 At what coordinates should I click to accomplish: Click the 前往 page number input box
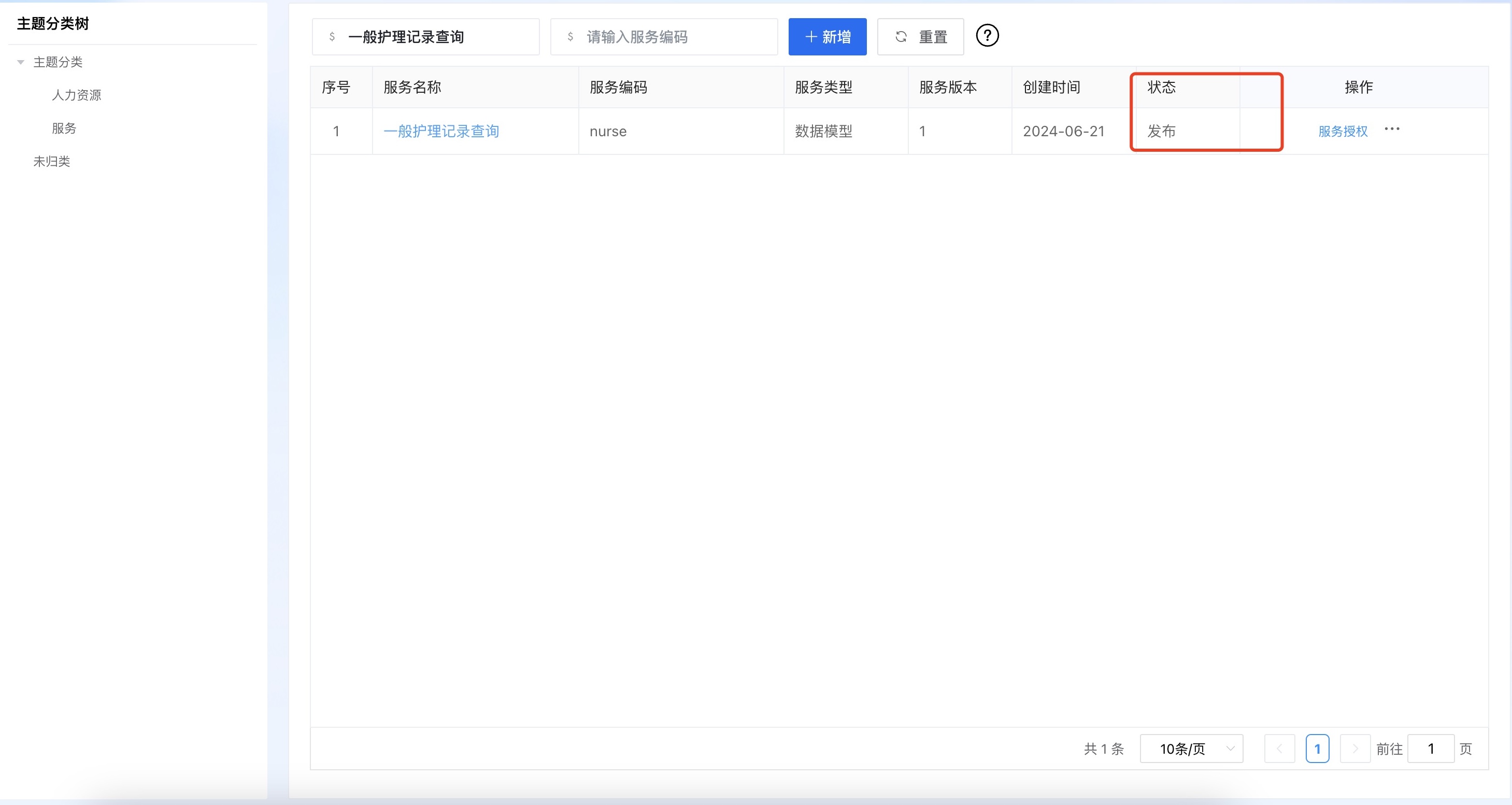coord(1431,749)
